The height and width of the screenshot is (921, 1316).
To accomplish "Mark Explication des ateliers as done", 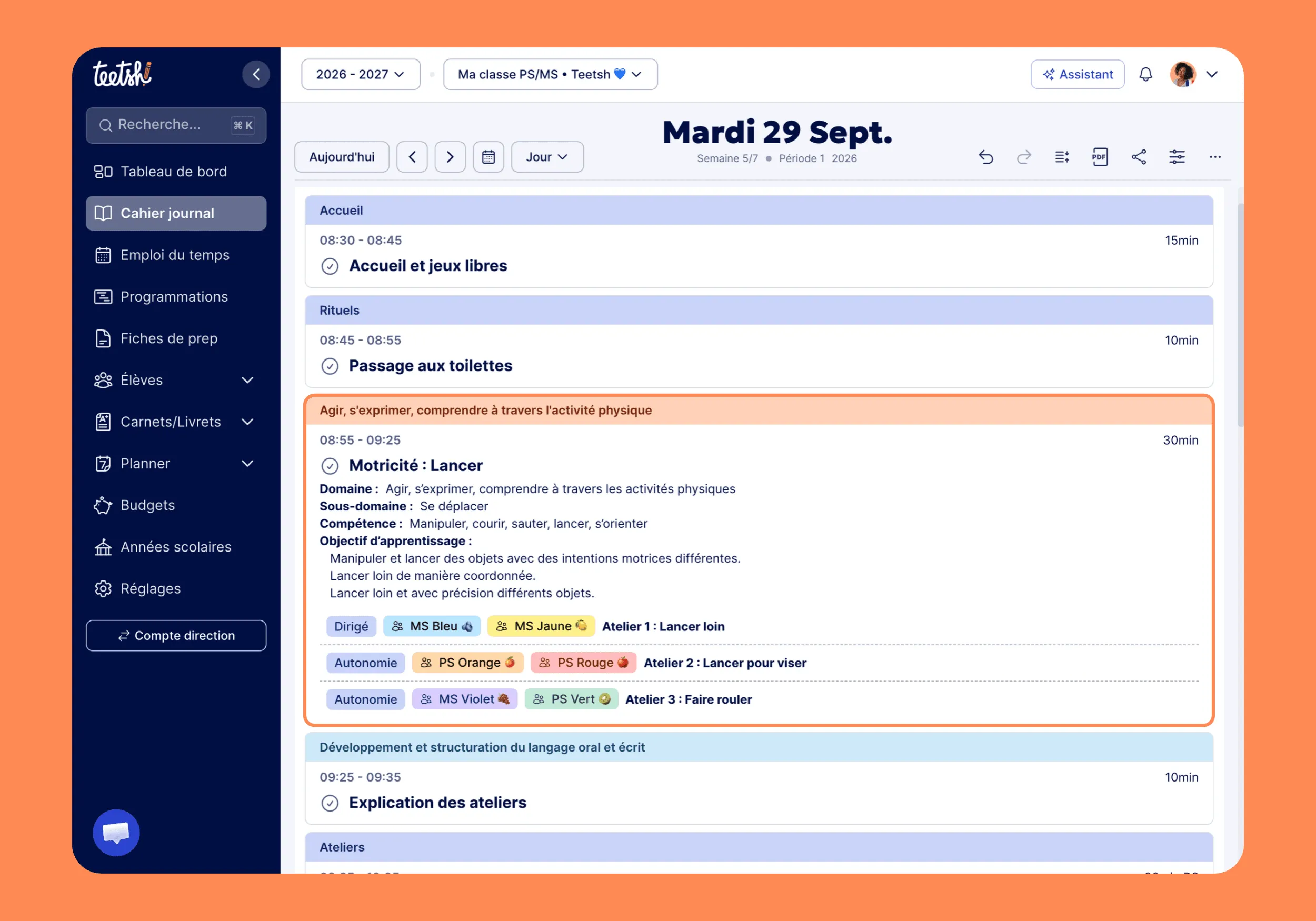I will click(330, 803).
